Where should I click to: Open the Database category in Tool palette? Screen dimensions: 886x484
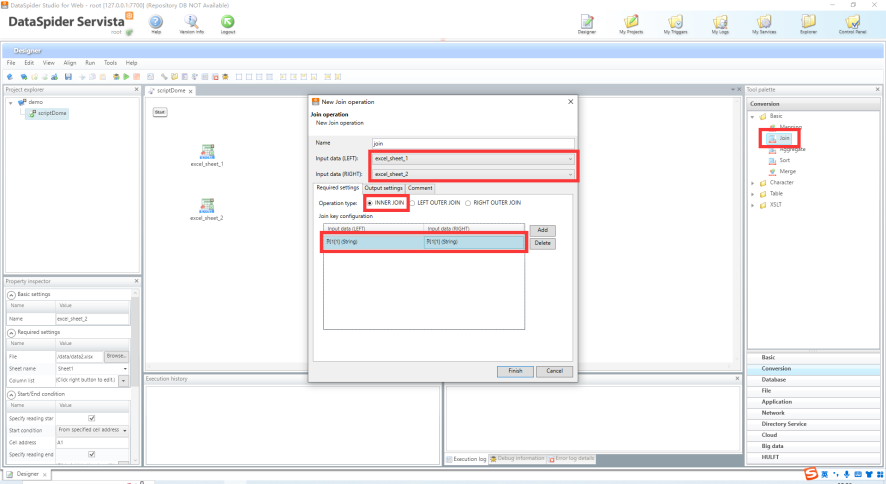(813, 380)
